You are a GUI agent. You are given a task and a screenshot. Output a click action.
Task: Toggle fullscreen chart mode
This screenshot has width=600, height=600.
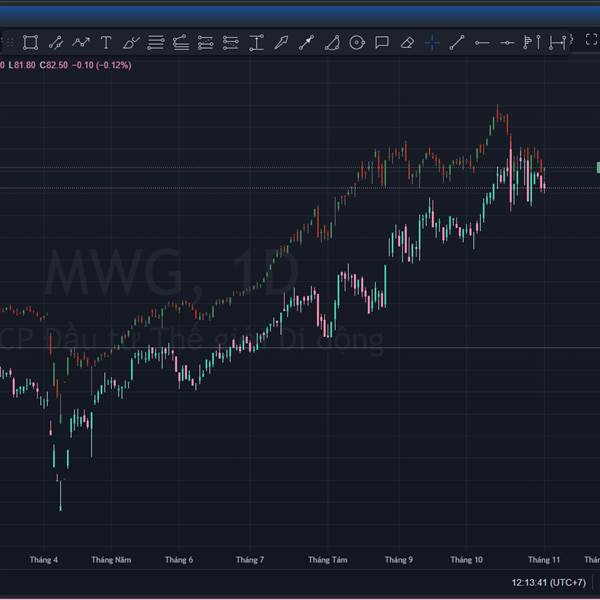pyautogui.click(x=592, y=39)
